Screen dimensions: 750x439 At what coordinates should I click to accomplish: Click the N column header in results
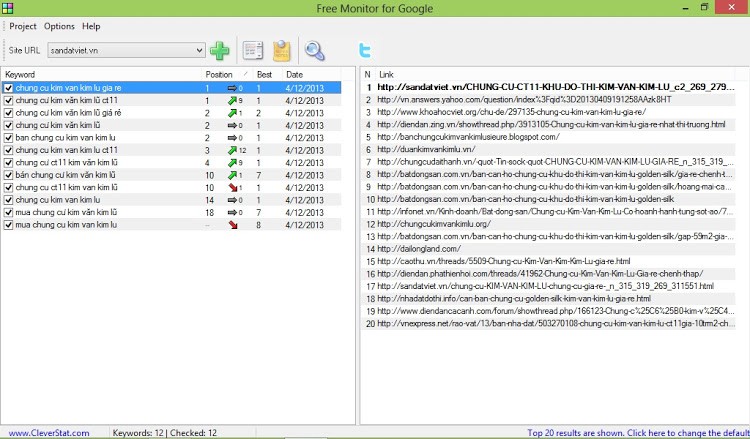click(x=367, y=75)
